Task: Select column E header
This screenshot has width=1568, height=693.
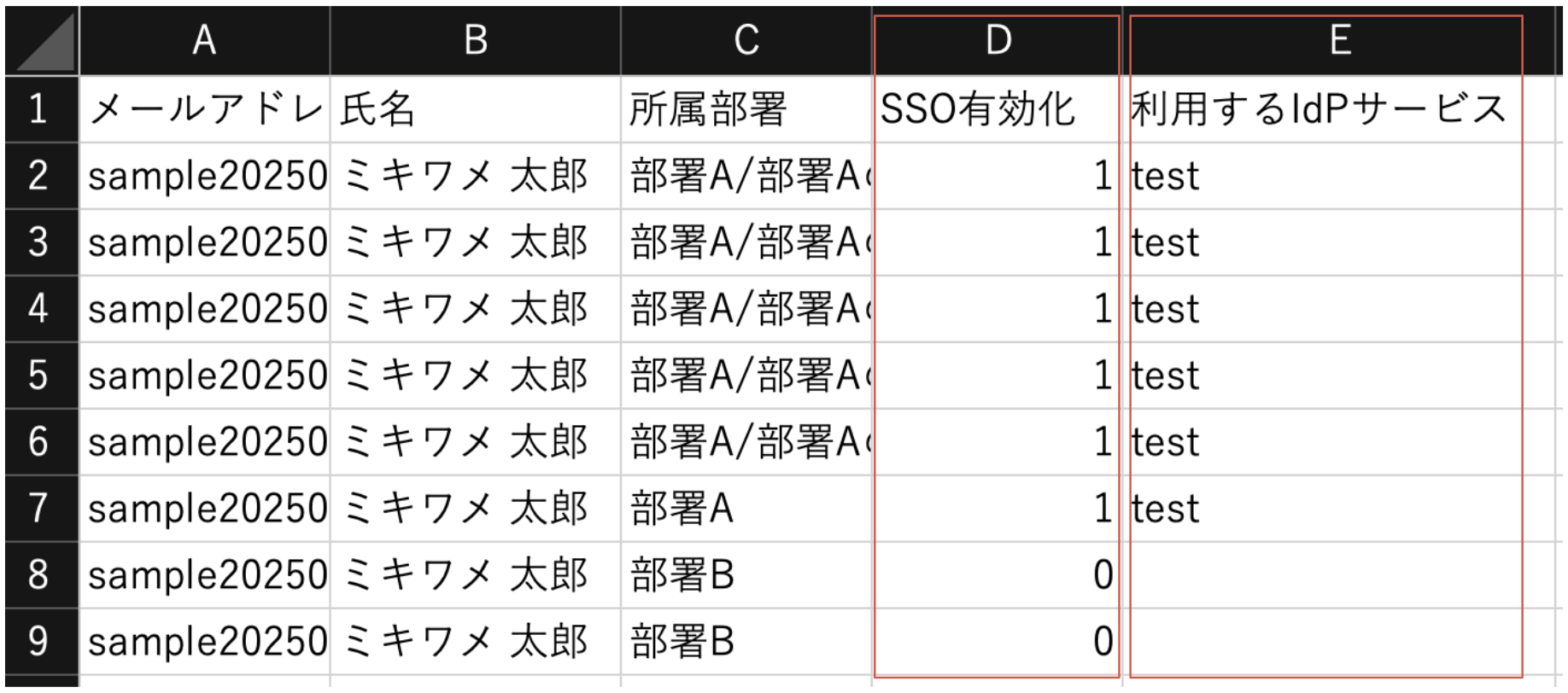Action: (x=1339, y=41)
